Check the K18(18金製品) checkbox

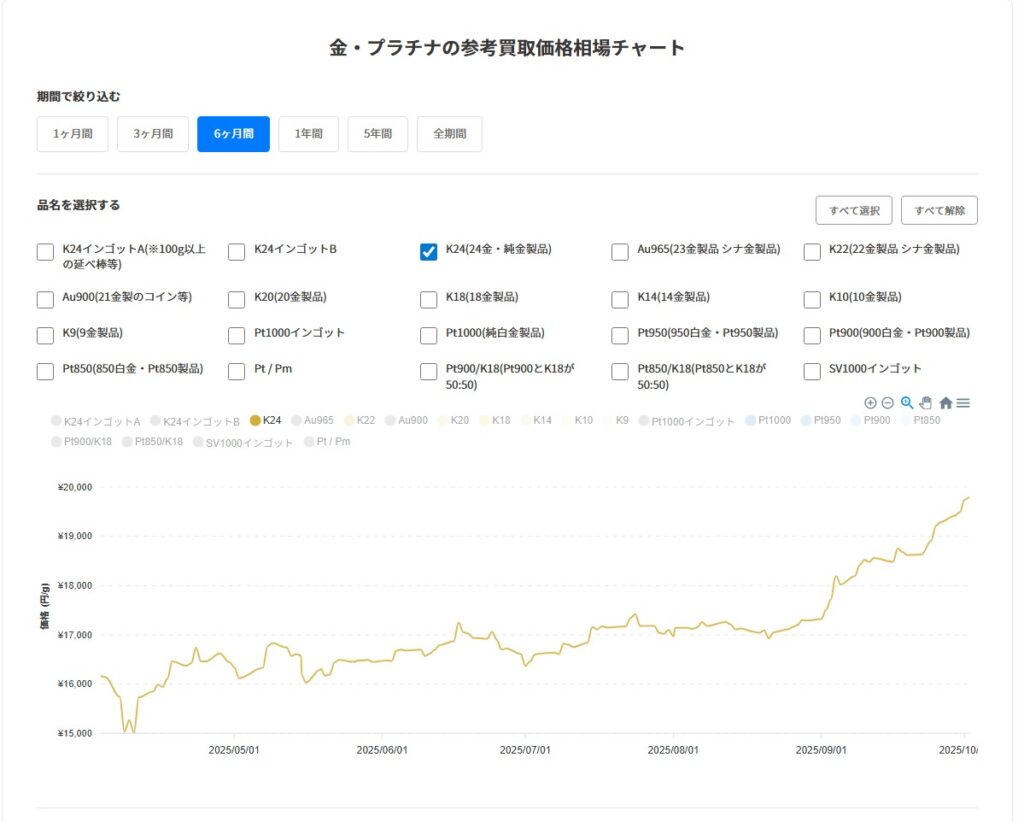429,299
